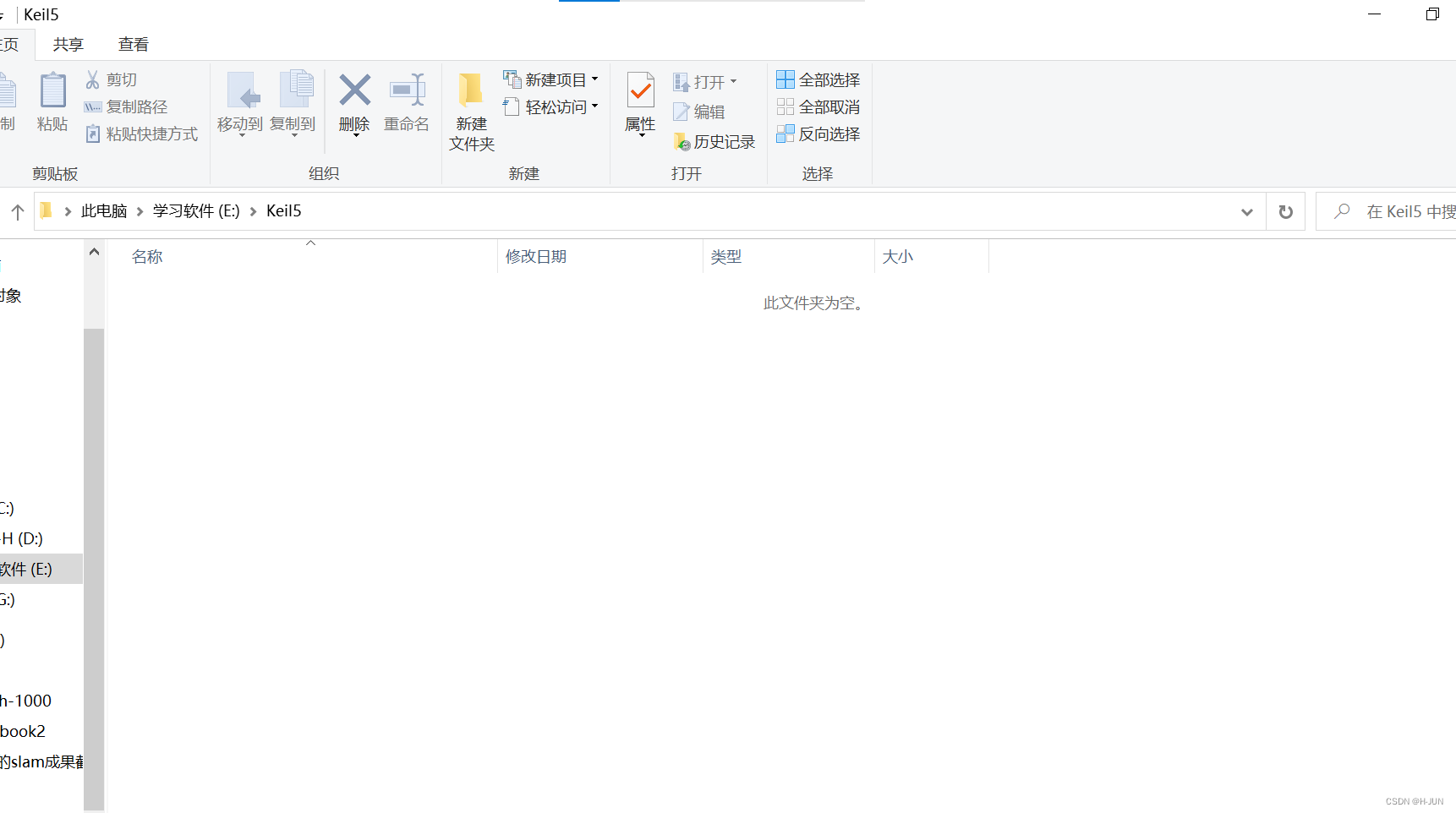
Task: Click the Keil5 breadcrumb segment
Action: [284, 211]
